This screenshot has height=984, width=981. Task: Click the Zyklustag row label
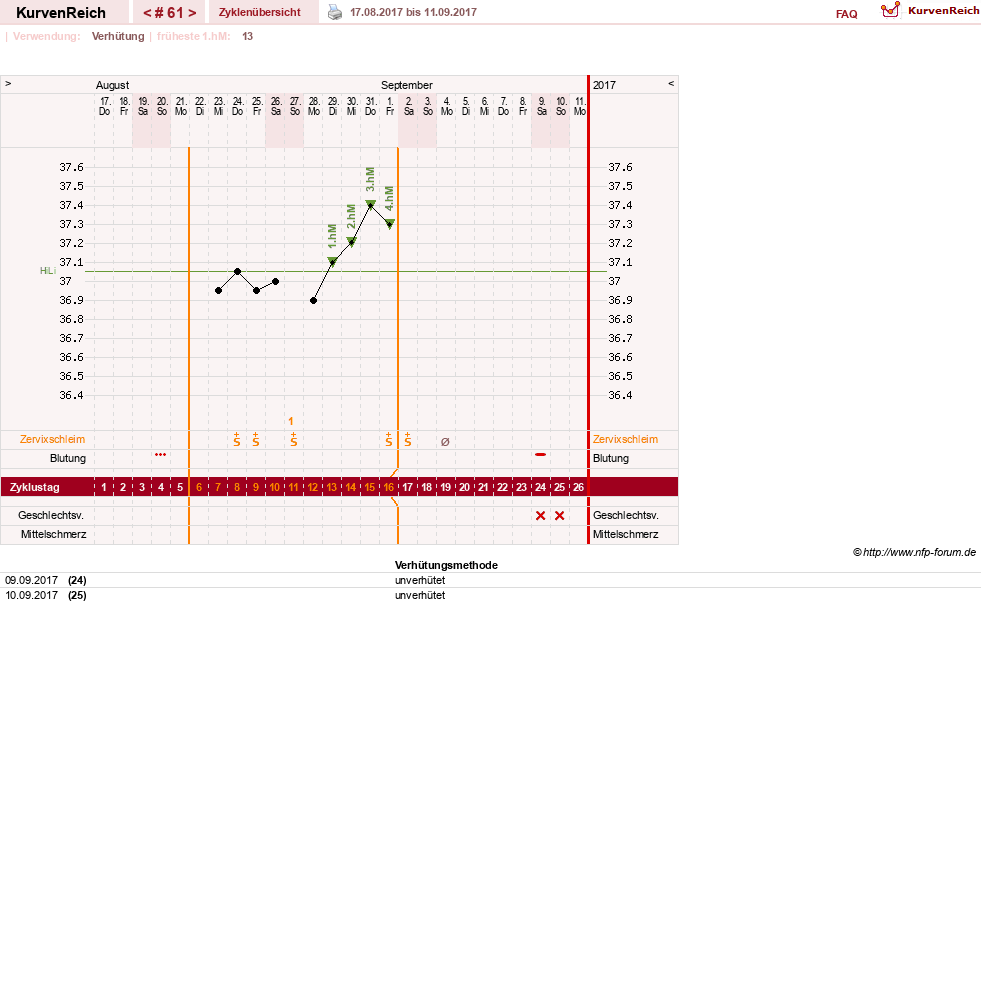[35, 487]
